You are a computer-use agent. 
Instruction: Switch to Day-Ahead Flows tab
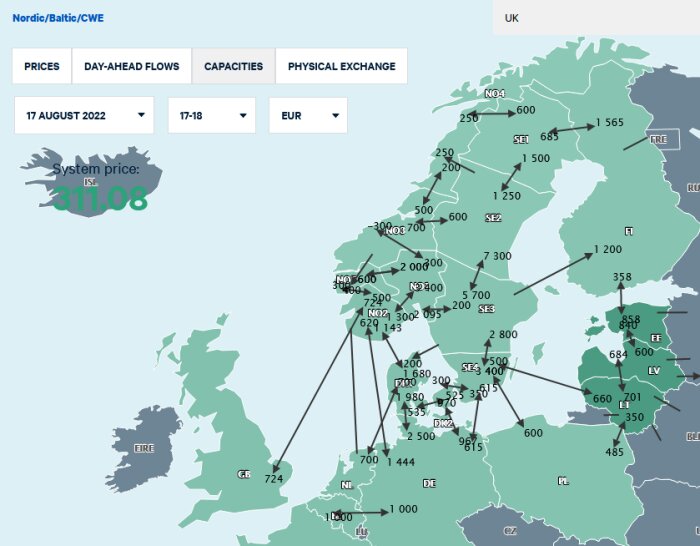(132, 66)
